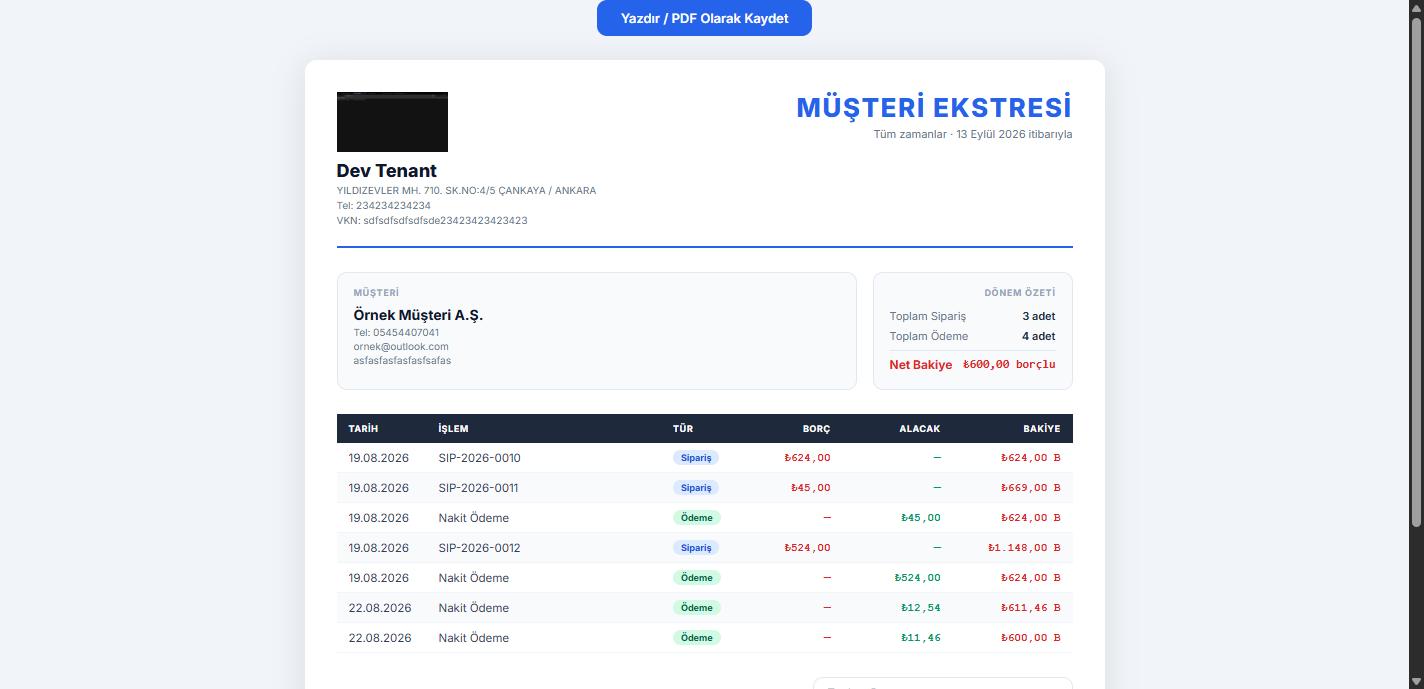Click the Tel: 234234234234 line

click(384, 205)
